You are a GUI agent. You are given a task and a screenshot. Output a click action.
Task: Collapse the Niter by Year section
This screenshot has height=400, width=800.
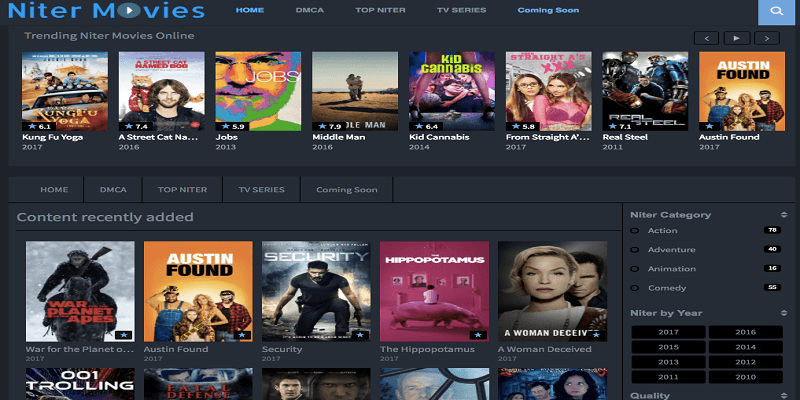point(784,313)
